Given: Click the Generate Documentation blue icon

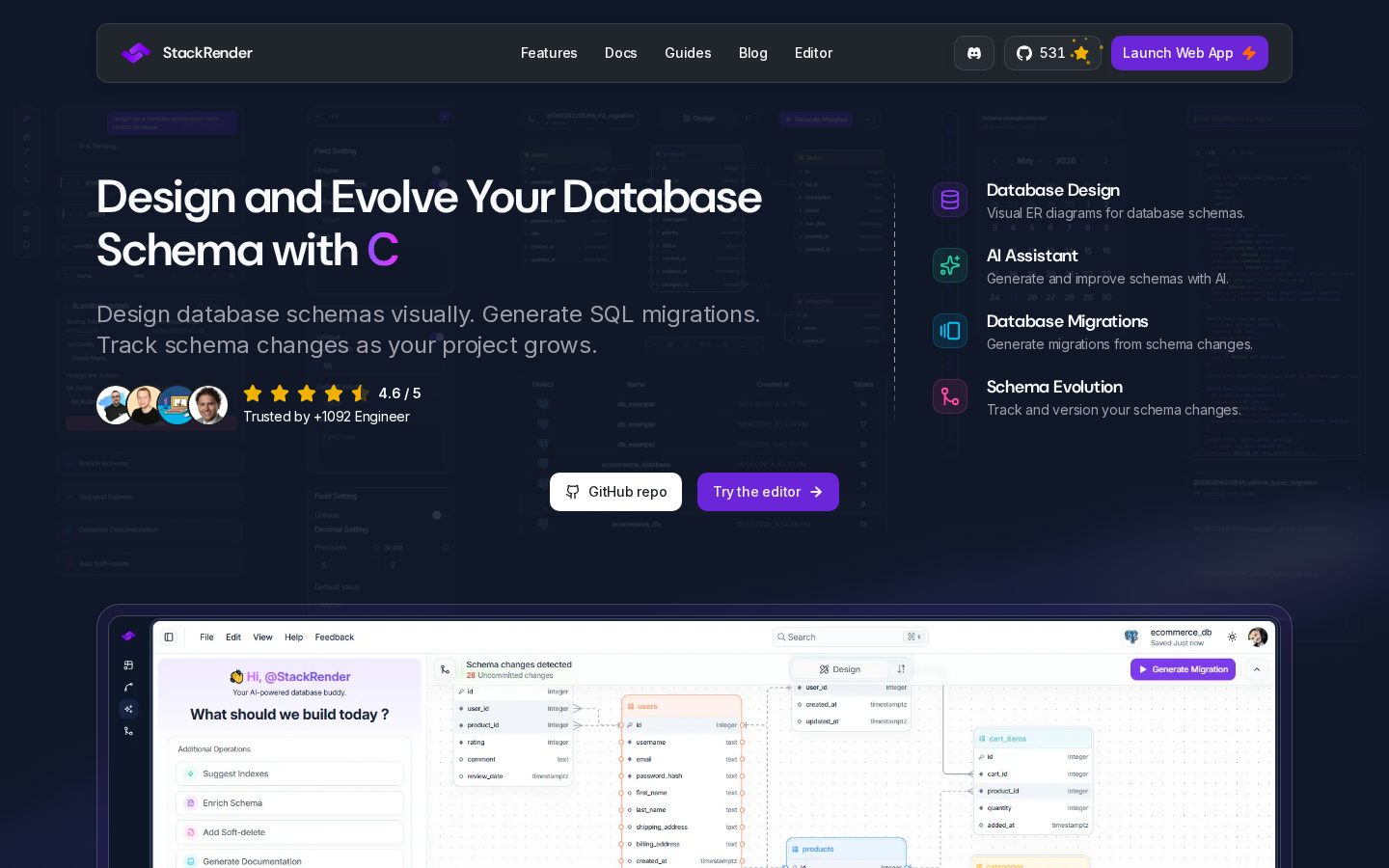Looking at the screenshot, I should pos(190,861).
